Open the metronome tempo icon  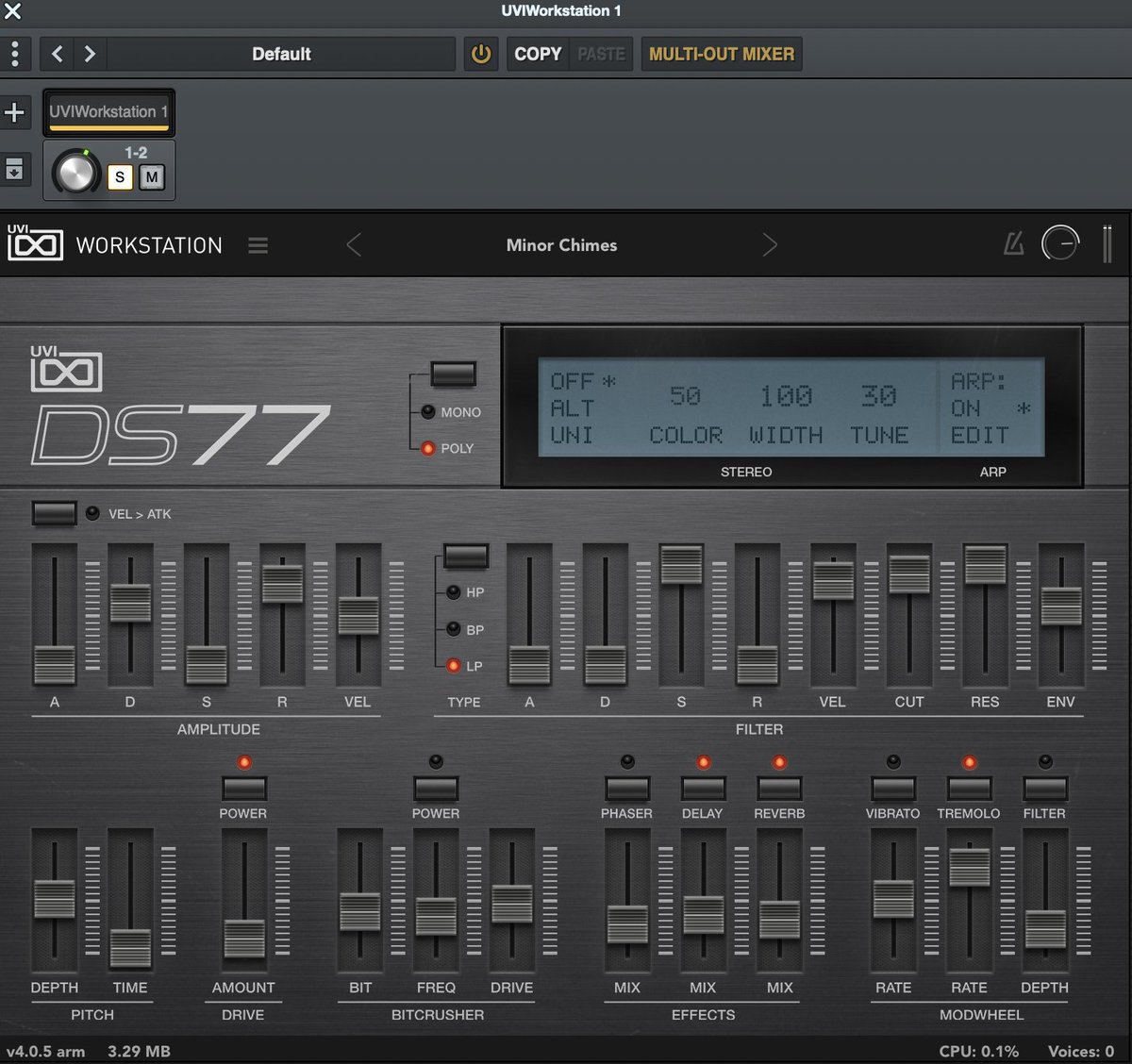pyautogui.click(x=1013, y=244)
